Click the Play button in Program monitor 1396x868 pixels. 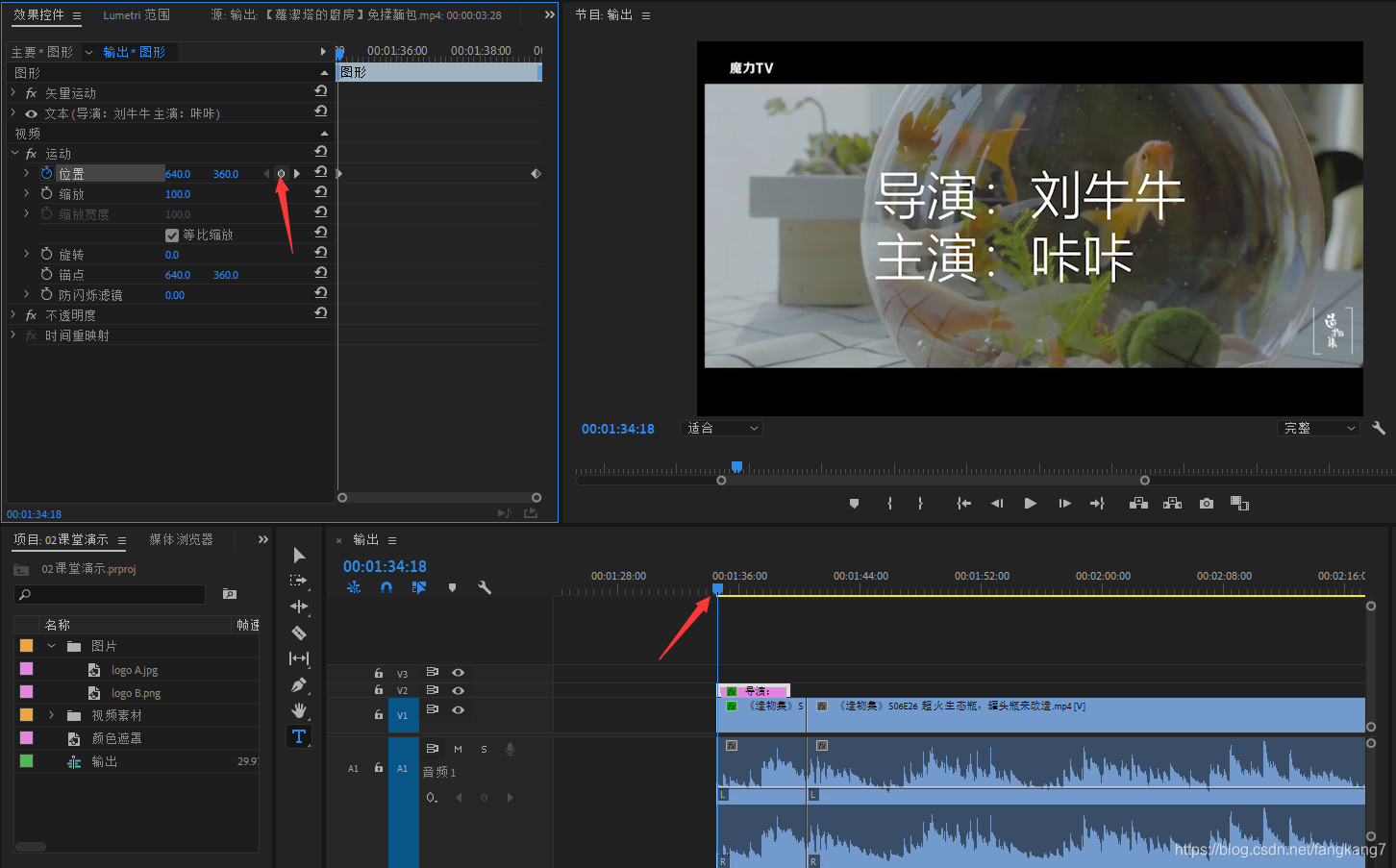click(1030, 503)
